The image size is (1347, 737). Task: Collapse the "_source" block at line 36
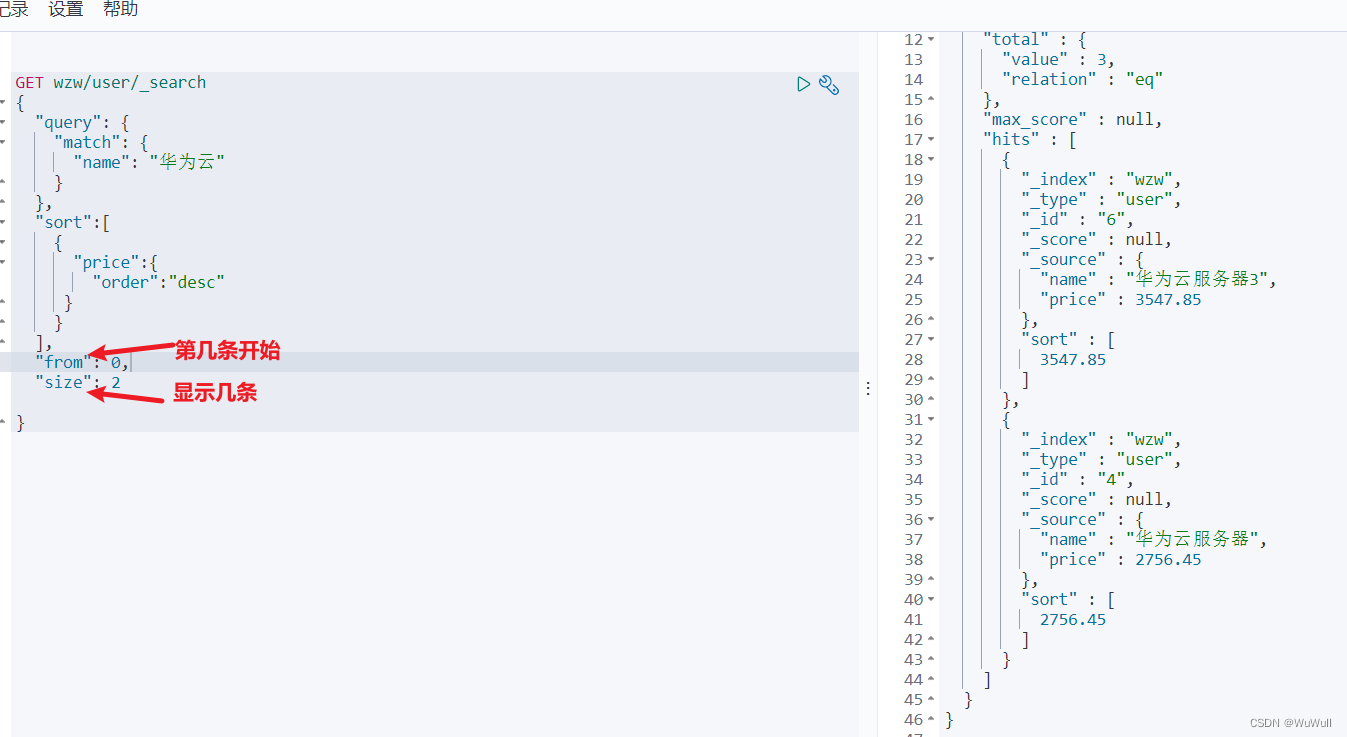[x=932, y=520]
